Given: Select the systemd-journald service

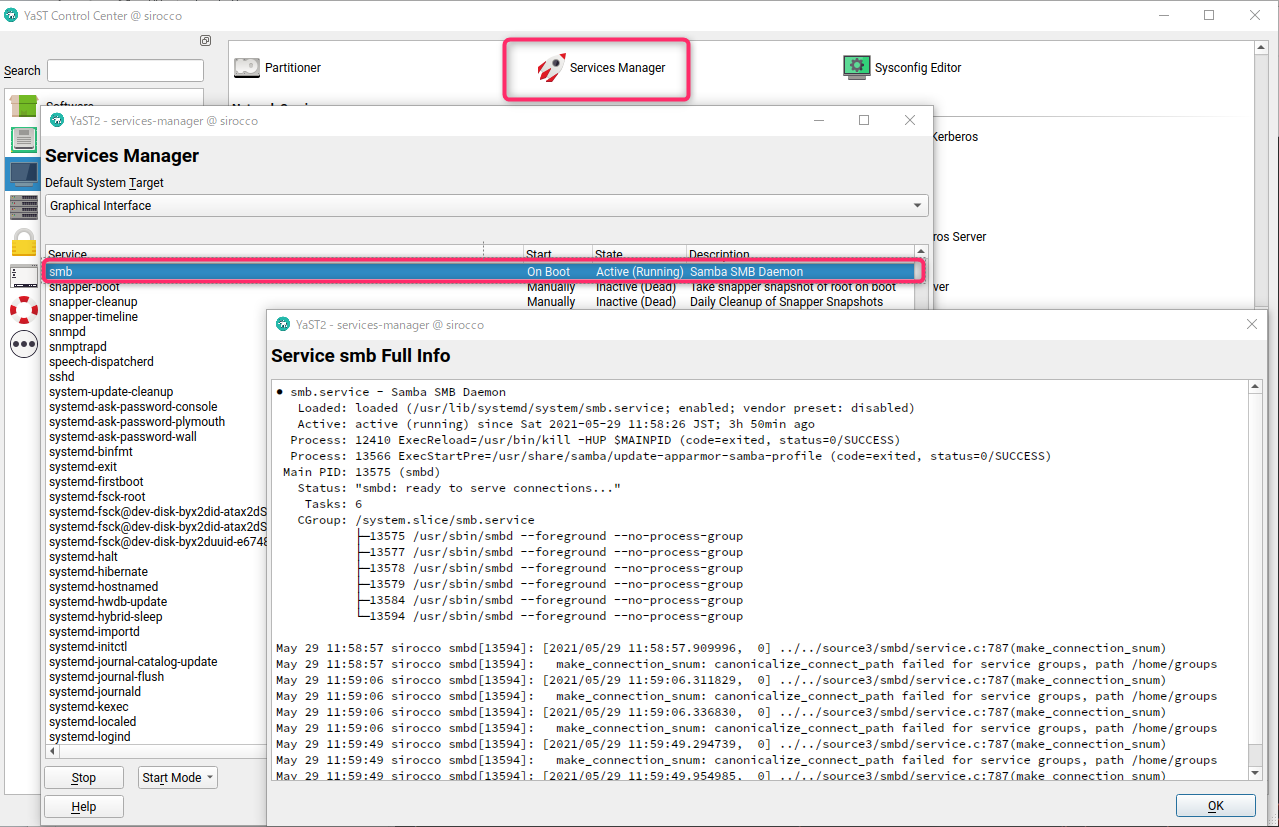Looking at the screenshot, I should [x=95, y=692].
